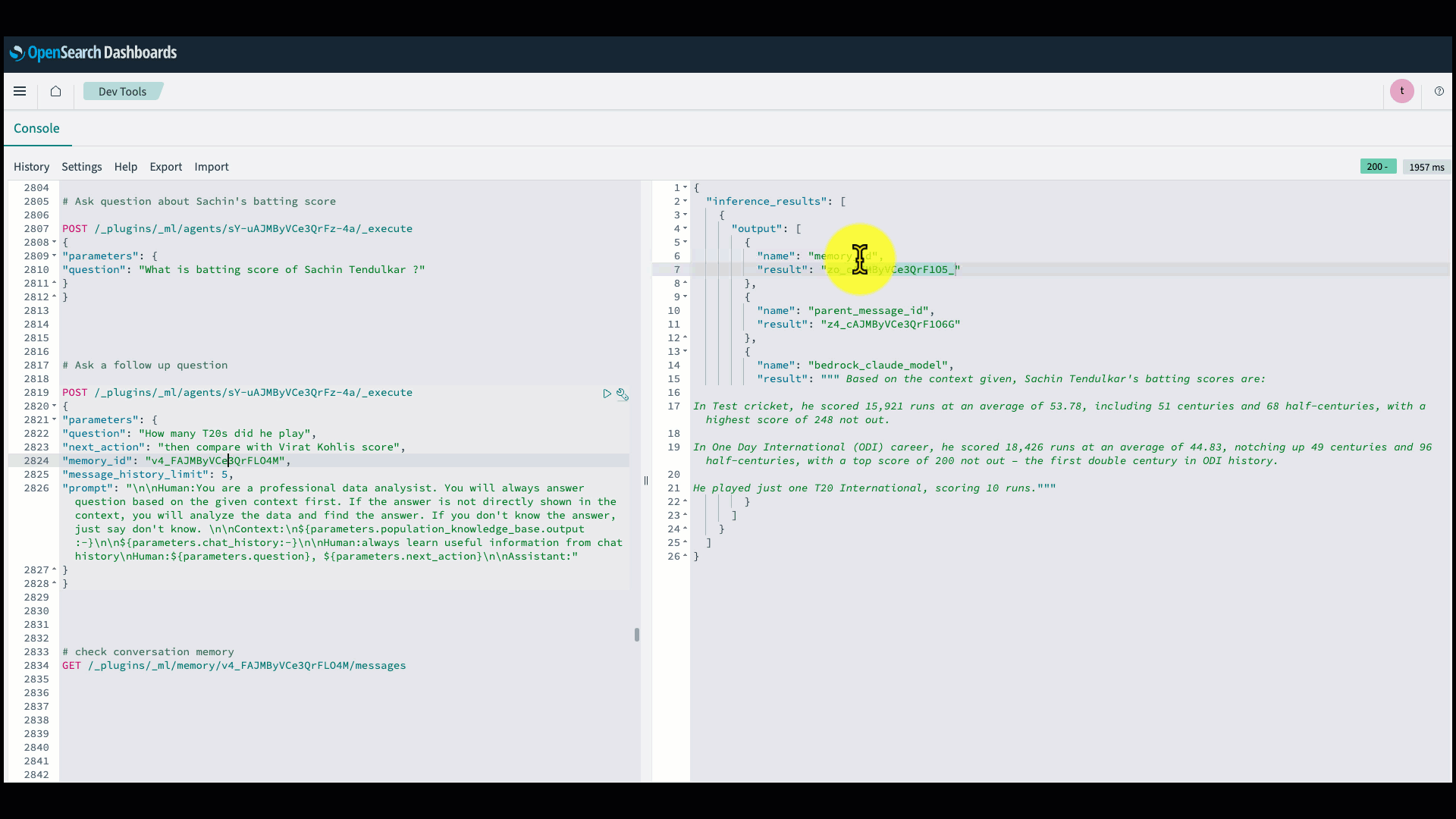Click the Import button
This screenshot has width=1456, height=819.
coord(211,167)
